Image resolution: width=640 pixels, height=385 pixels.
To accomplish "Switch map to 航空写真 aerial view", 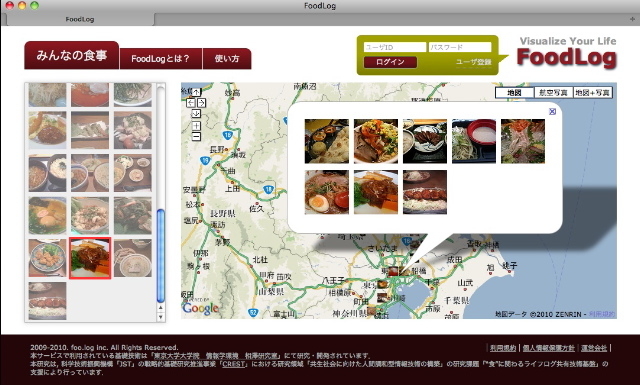I will 553,93.
